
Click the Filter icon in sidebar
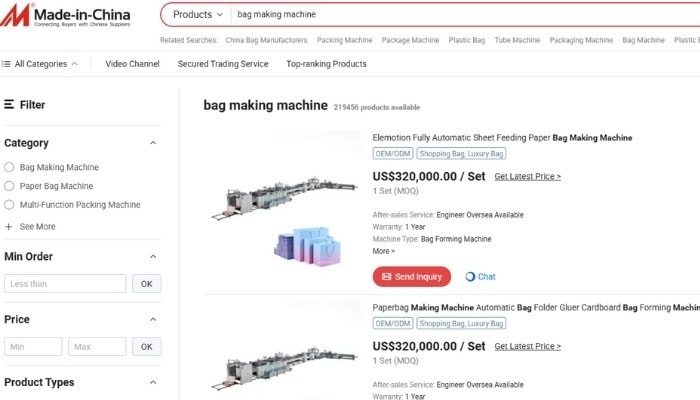pos(9,104)
